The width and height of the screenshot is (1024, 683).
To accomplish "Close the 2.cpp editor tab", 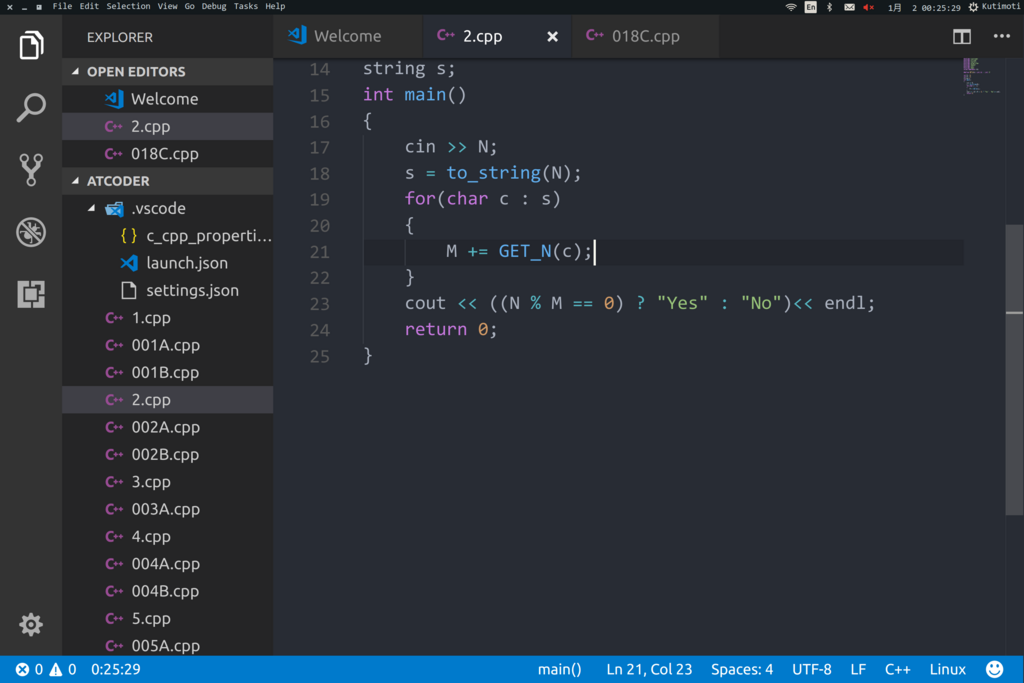I will pos(552,37).
